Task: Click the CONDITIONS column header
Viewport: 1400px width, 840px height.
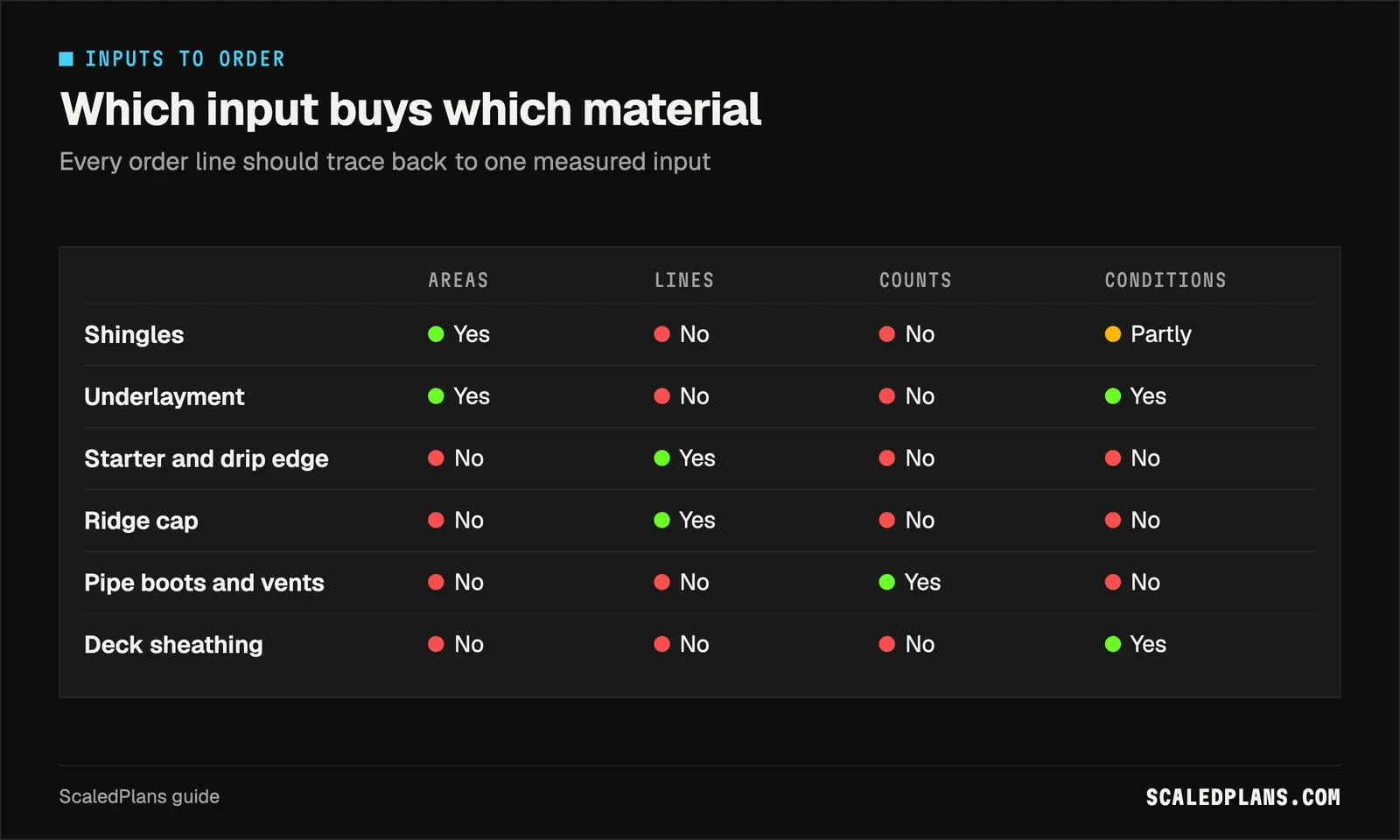Action: coord(1165,280)
